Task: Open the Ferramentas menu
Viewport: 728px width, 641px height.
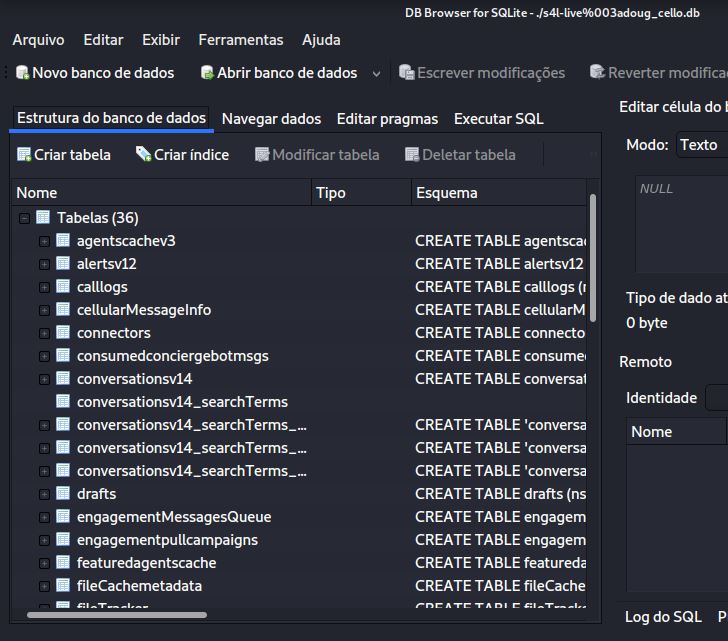Action: 240,40
